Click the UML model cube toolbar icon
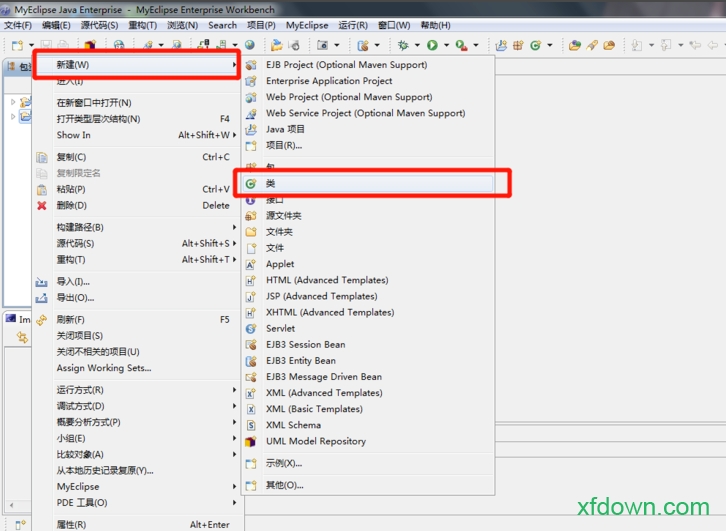 click(90, 45)
